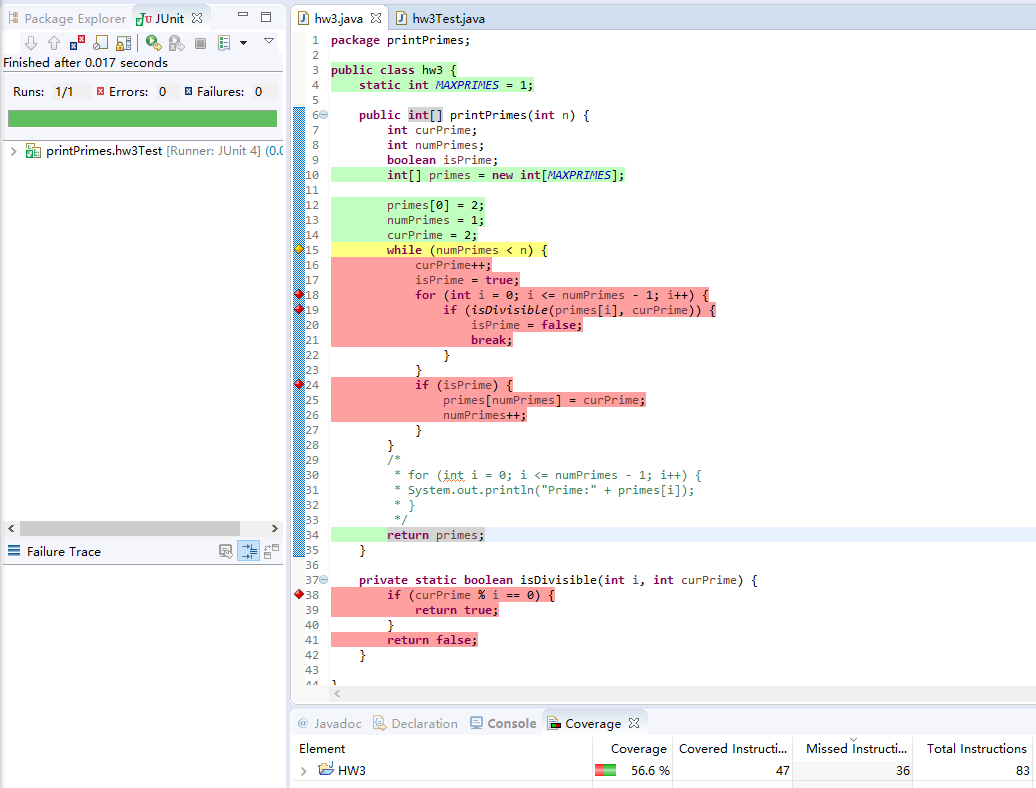Click Rerun Test icon in JUnit toolbar
The image size is (1036, 788).
(153, 43)
